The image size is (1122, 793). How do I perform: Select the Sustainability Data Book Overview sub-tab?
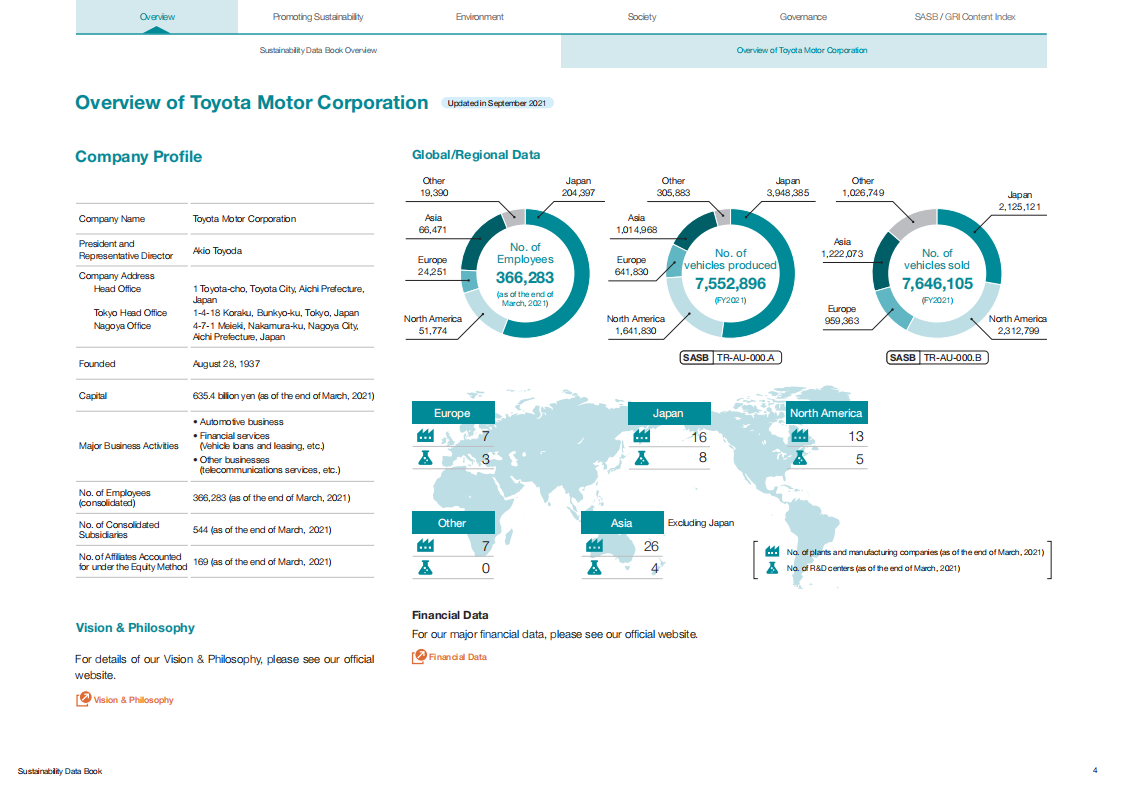point(318,50)
